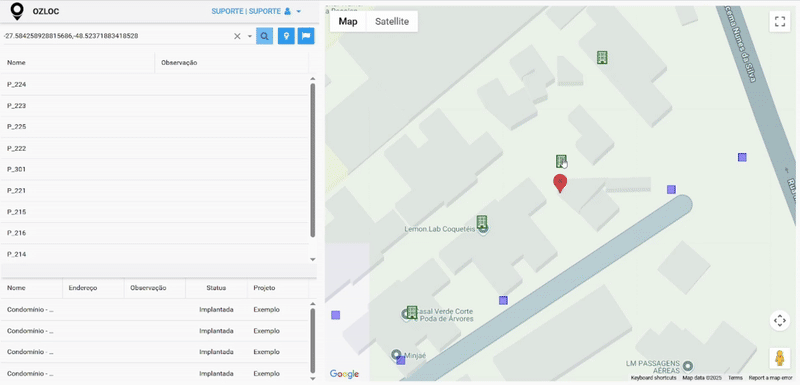
Task: Focus the coordinates search input field
Action: pos(116,36)
